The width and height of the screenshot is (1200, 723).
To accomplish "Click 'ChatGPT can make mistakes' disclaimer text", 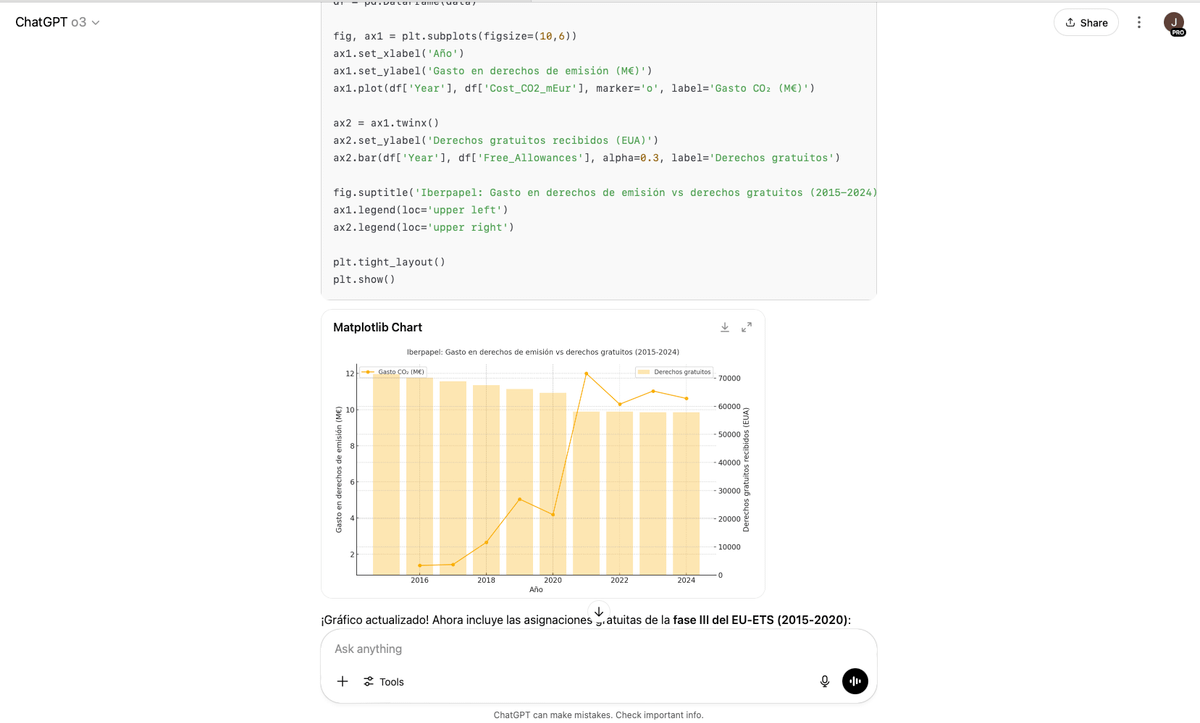I will point(598,715).
